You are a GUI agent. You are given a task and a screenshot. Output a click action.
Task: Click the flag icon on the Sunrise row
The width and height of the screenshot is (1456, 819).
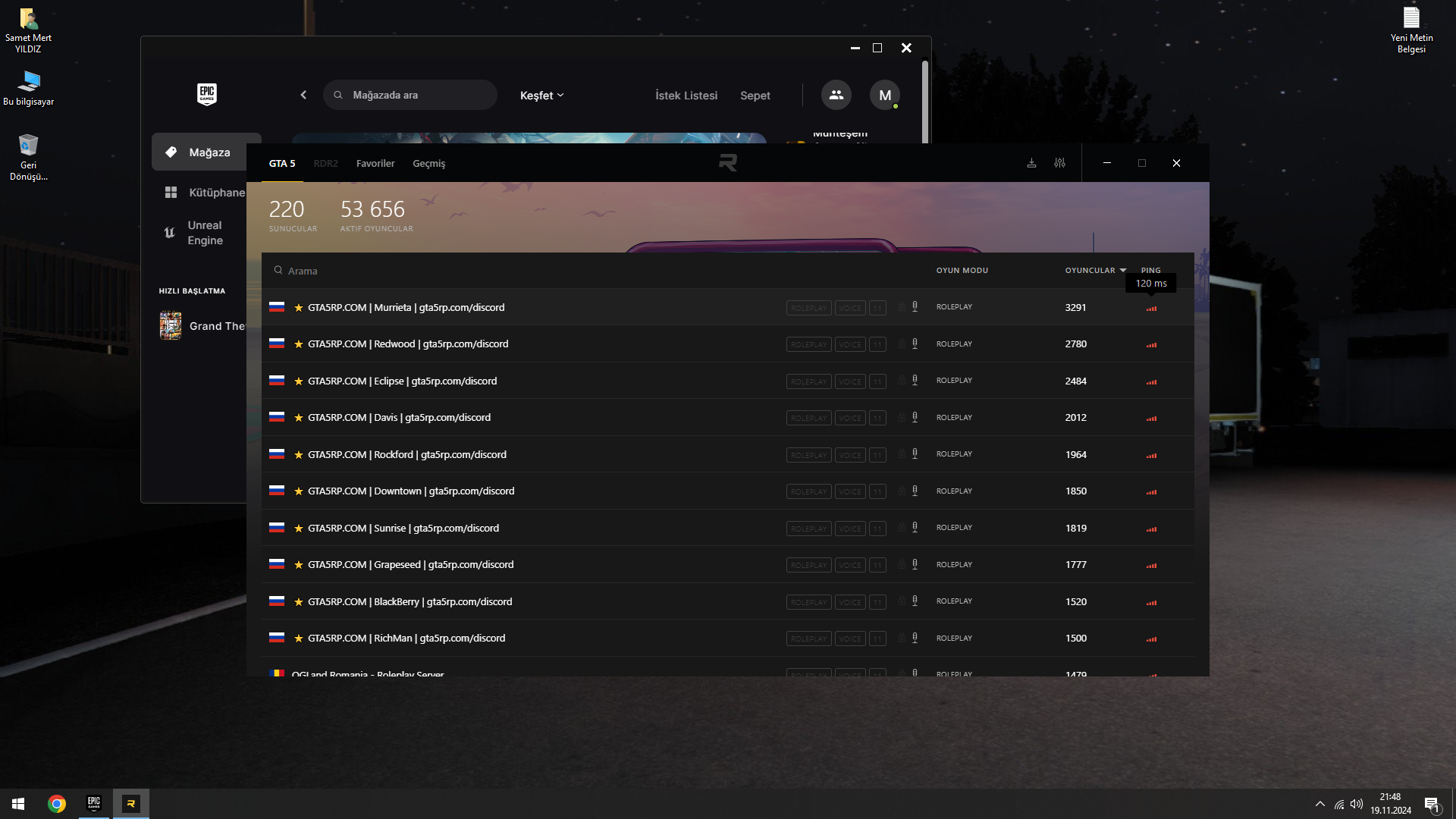(x=277, y=528)
